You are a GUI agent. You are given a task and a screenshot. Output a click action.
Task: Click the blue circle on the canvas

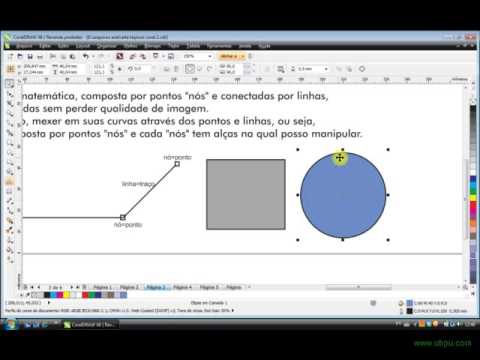[343, 196]
